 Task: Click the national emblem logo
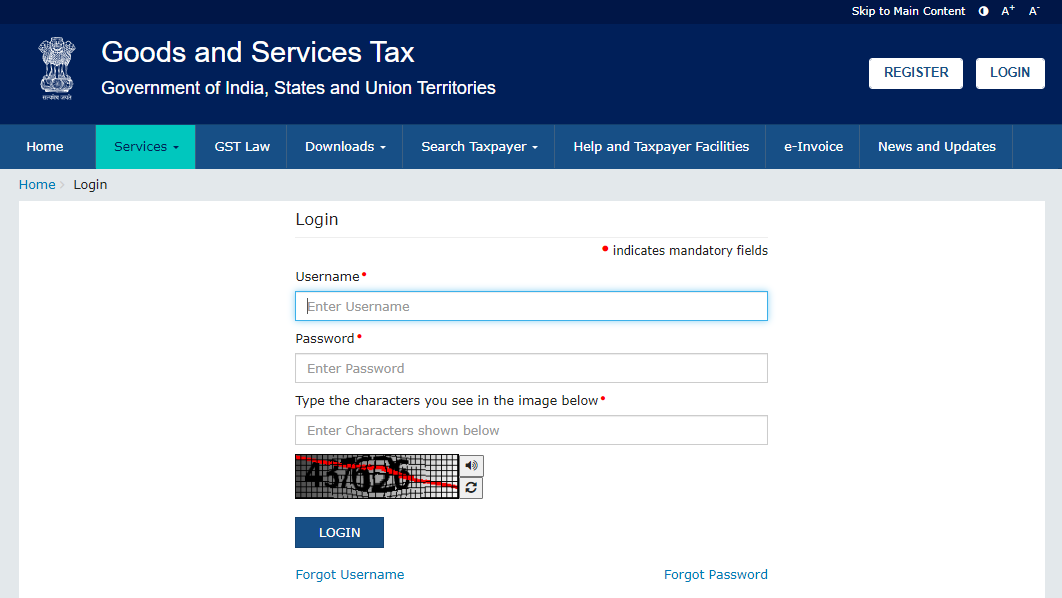[x=56, y=68]
